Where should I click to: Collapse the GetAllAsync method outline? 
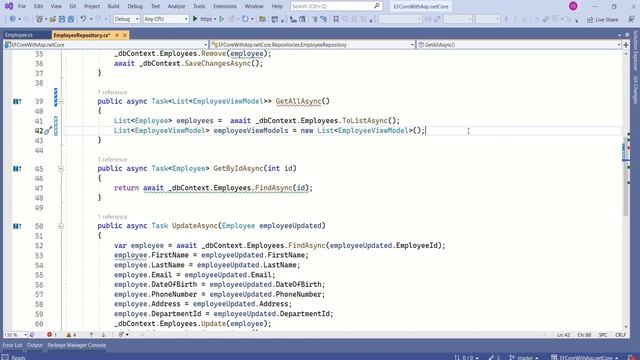tap(61, 101)
